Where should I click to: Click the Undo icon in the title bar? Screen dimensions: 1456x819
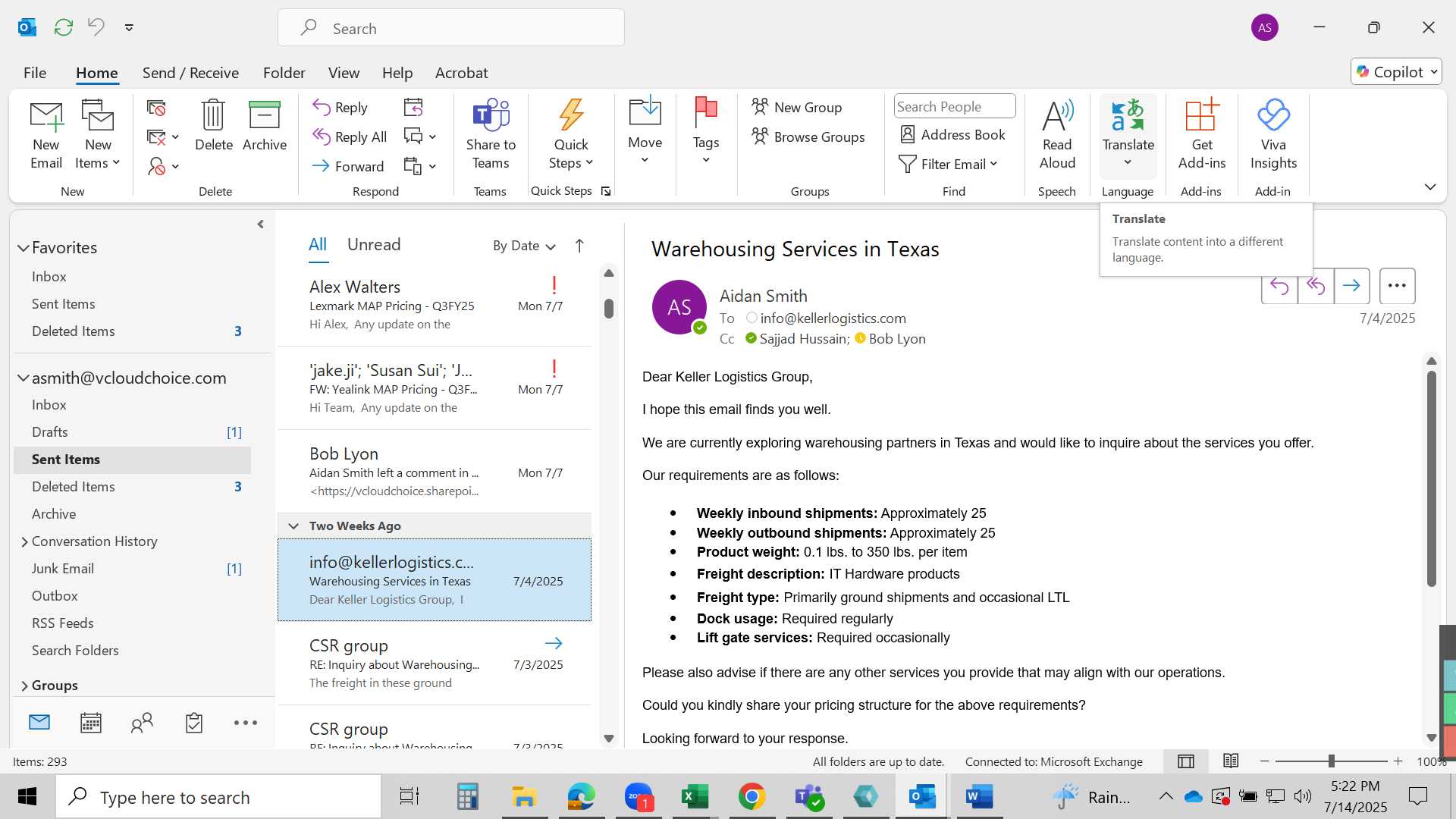tap(96, 27)
